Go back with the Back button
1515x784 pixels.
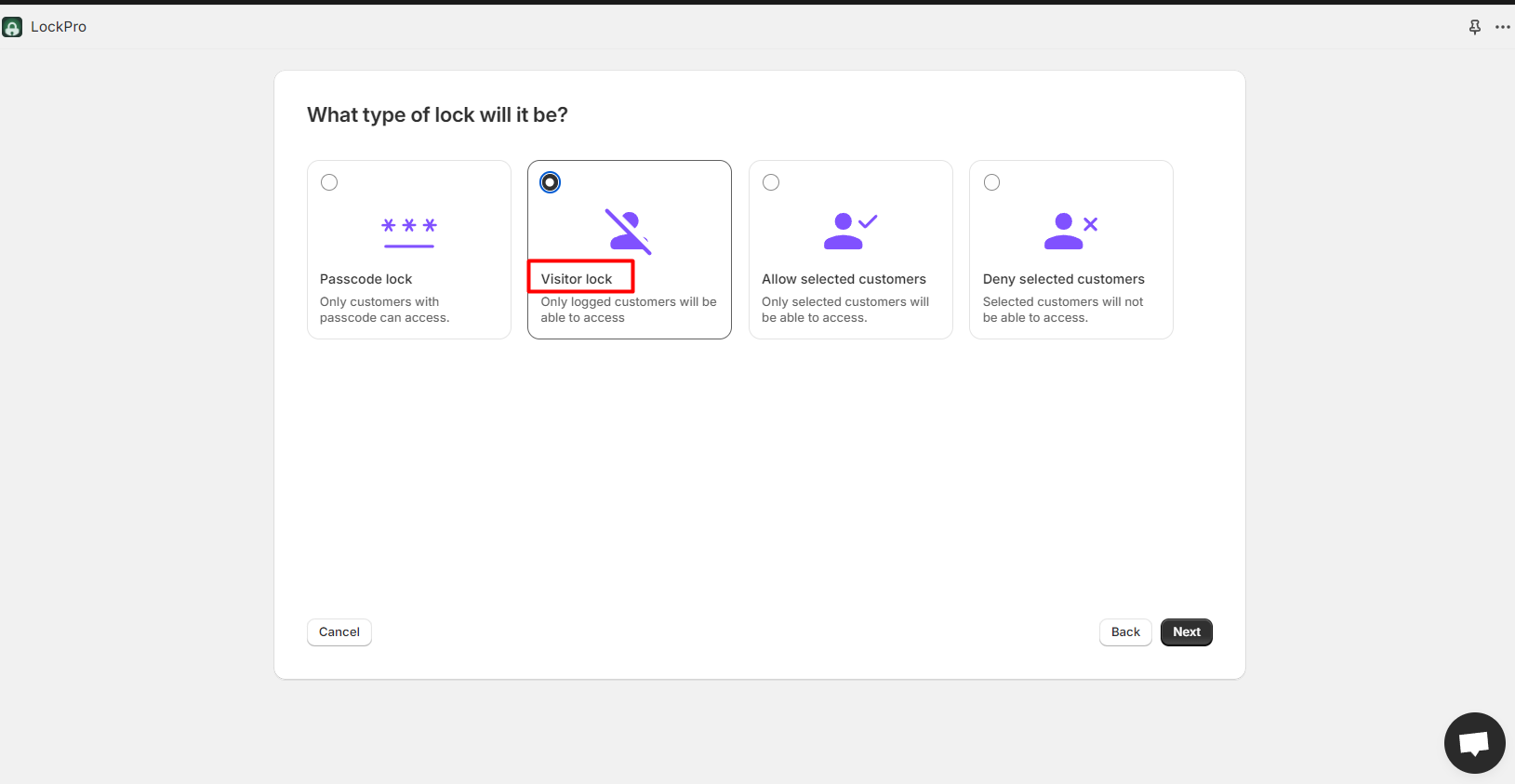tap(1125, 632)
